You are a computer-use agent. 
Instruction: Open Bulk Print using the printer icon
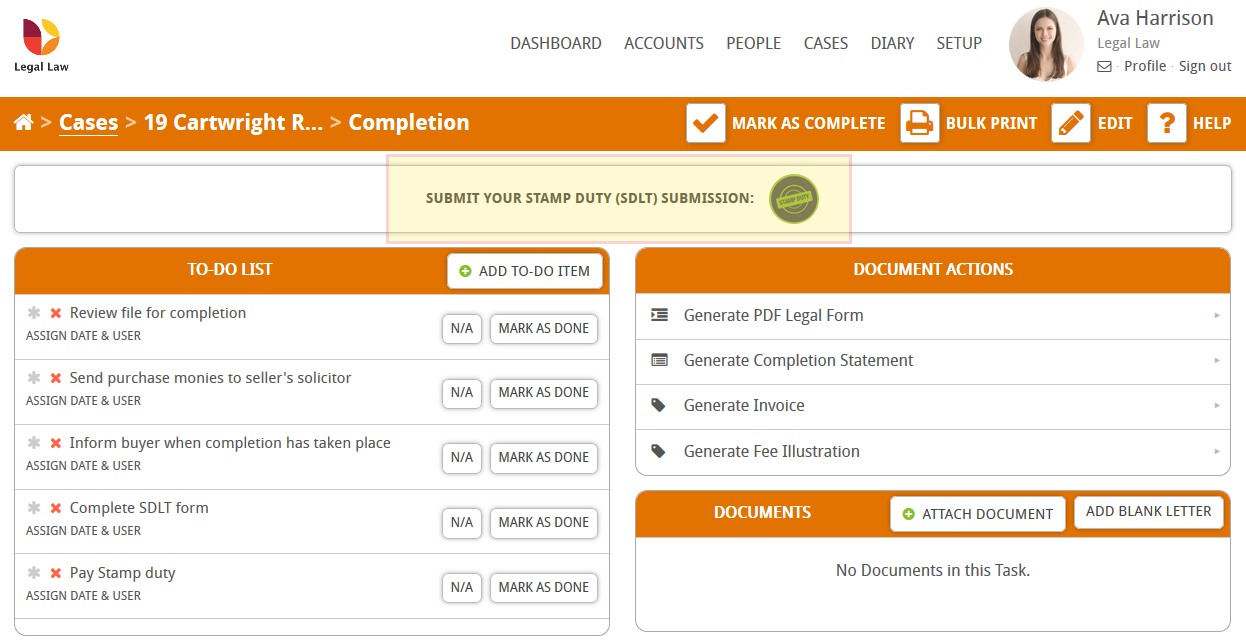point(920,123)
